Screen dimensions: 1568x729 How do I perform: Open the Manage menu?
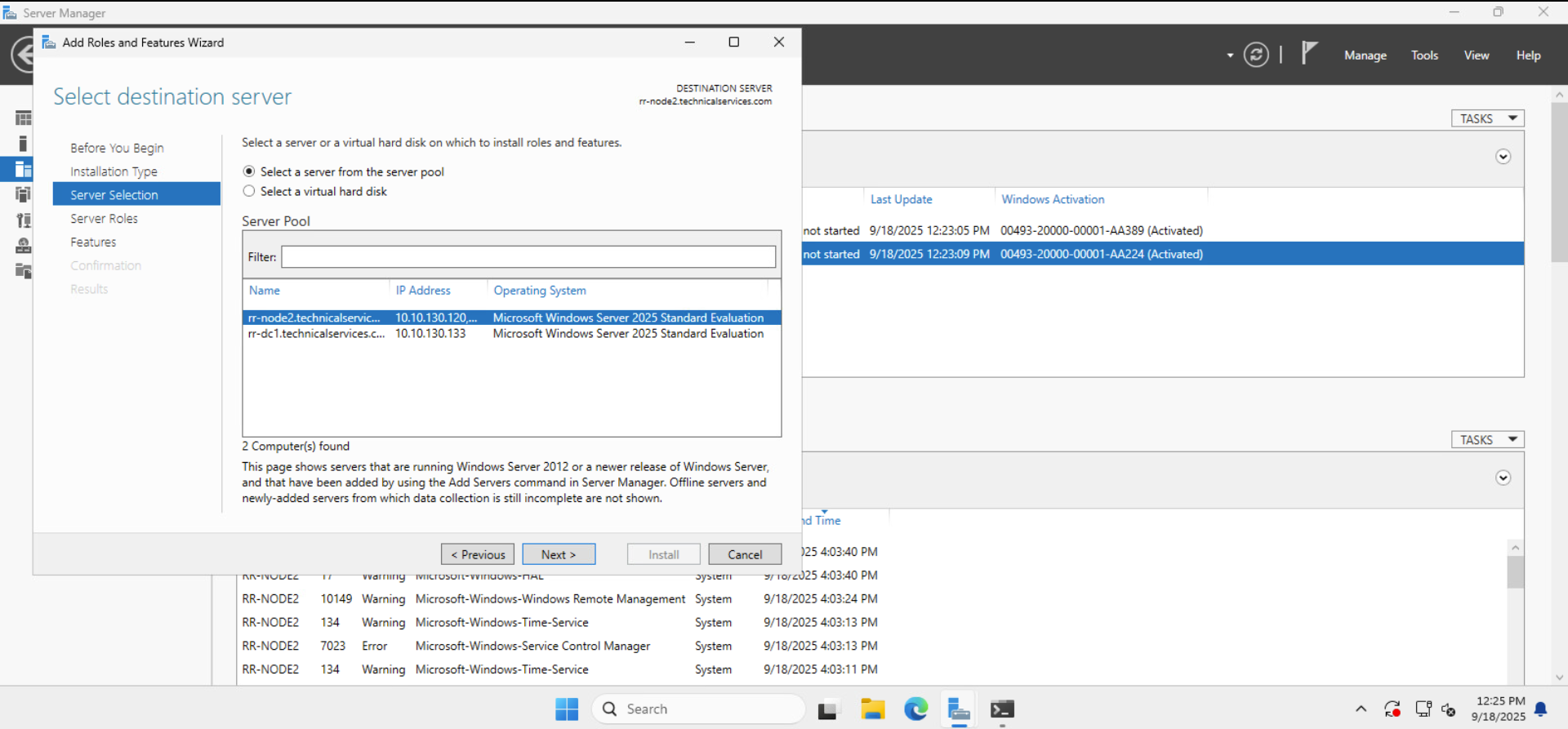tap(1365, 56)
